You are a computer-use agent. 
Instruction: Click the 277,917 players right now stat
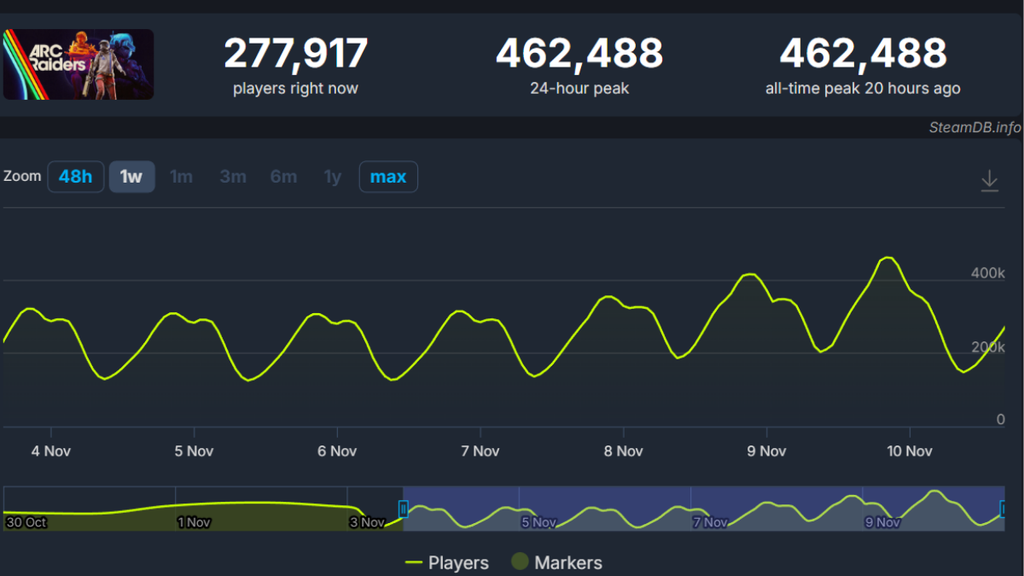(x=295, y=53)
